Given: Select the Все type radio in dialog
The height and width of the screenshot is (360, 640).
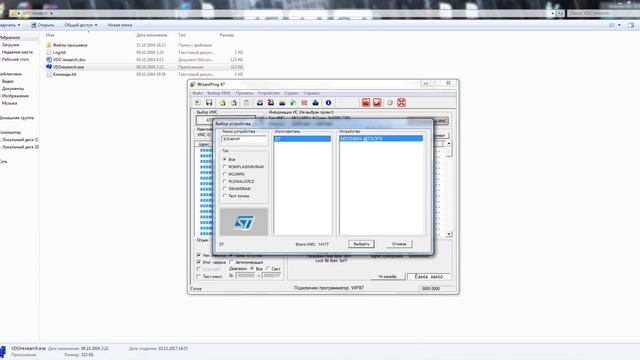Looking at the screenshot, I should [x=224, y=159].
